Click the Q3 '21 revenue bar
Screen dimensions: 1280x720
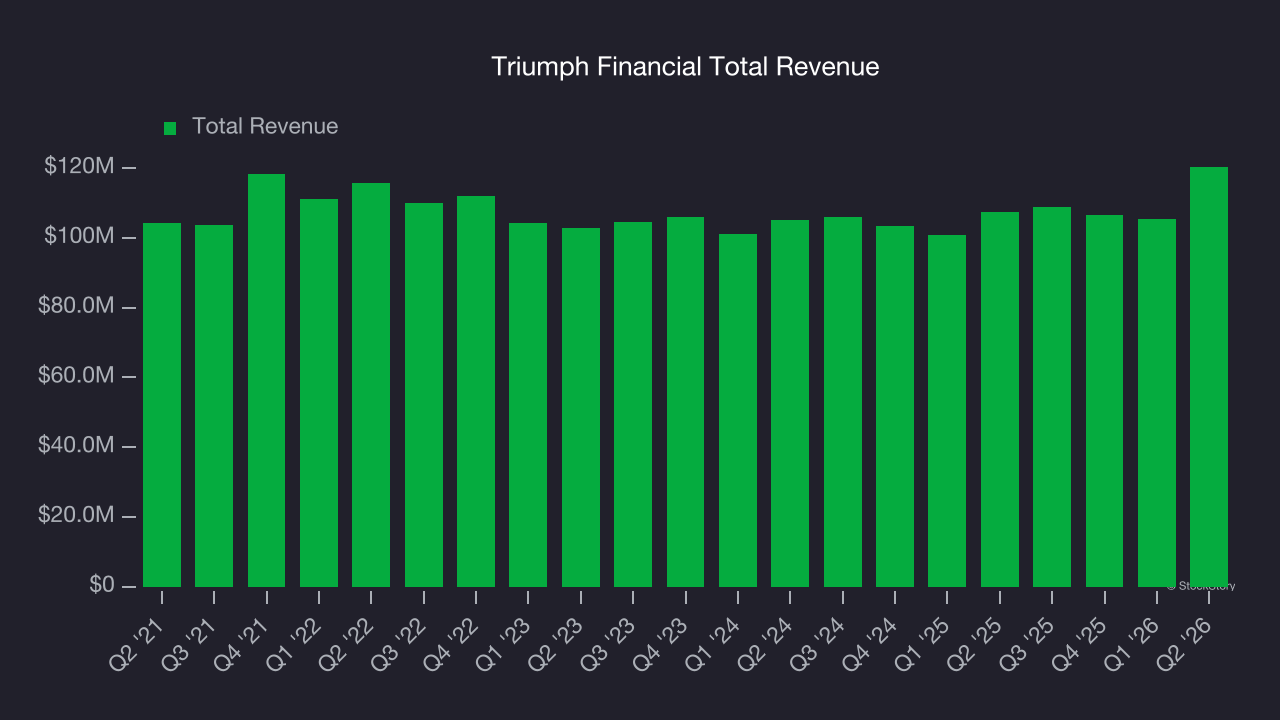coord(214,406)
